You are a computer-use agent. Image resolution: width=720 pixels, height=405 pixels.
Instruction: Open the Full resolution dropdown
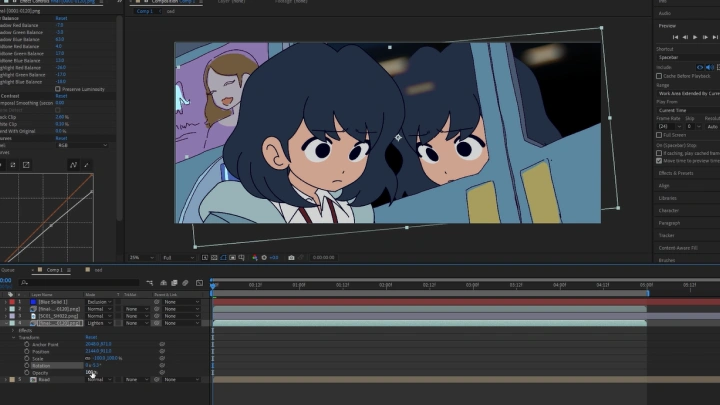pyautogui.click(x=178, y=258)
